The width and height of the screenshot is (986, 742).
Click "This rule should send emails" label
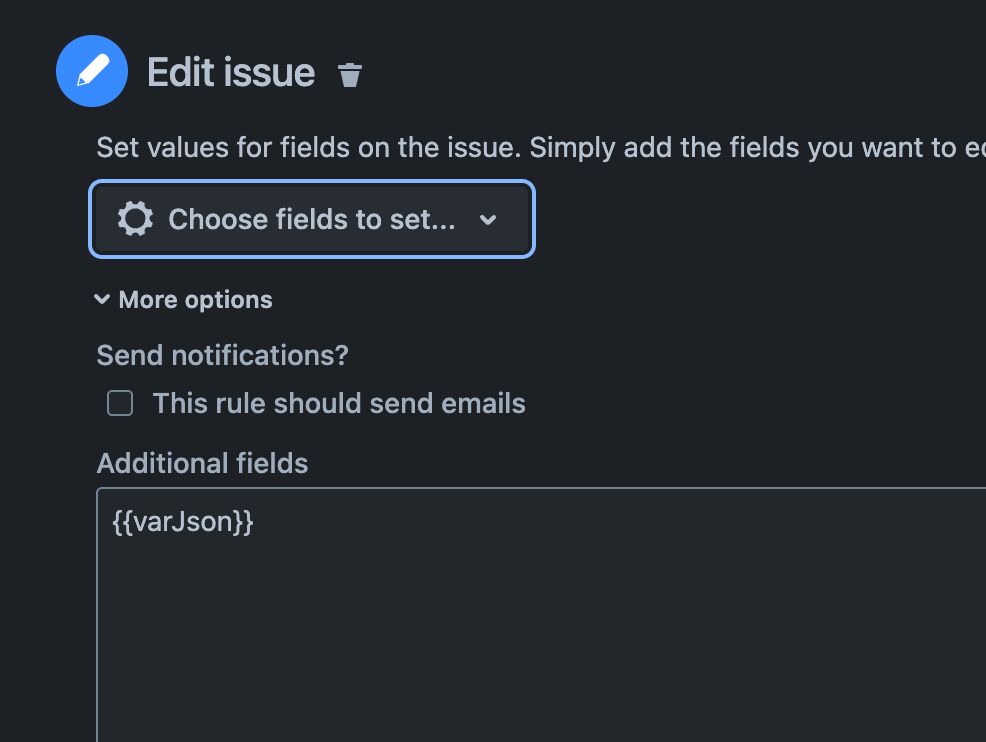click(x=338, y=403)
